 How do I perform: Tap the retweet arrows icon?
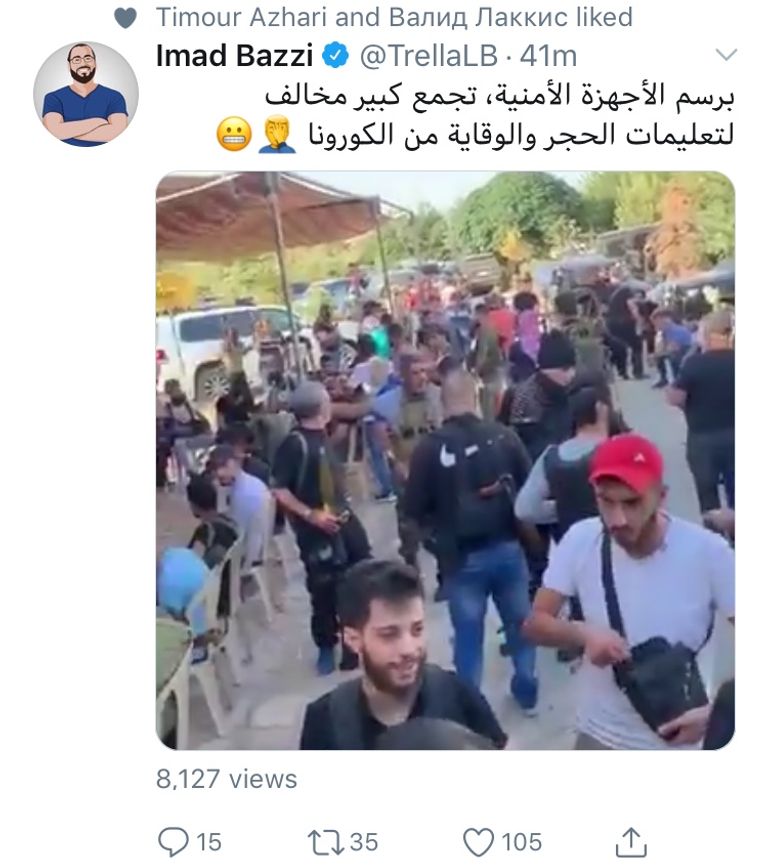[326, 842]
